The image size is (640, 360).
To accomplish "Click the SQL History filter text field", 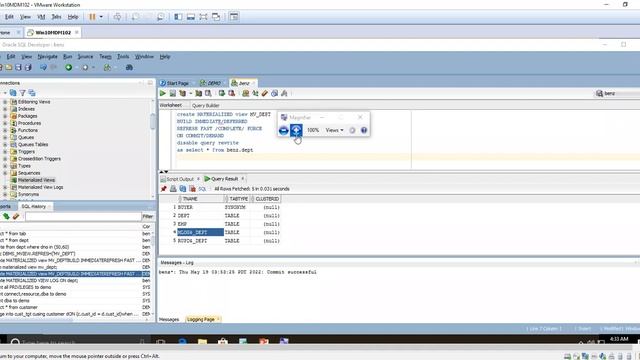I will click(83, 216).
